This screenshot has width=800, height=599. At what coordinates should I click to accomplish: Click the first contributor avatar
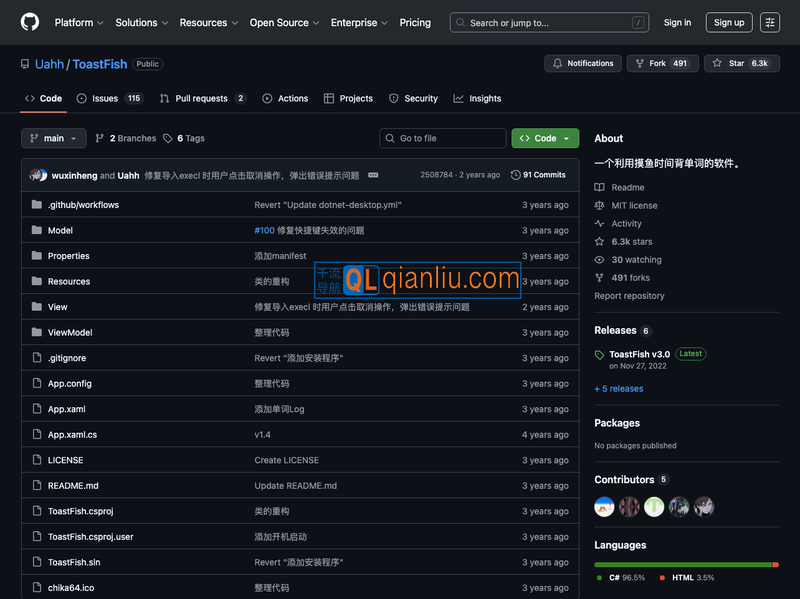(x=604, y=506)
